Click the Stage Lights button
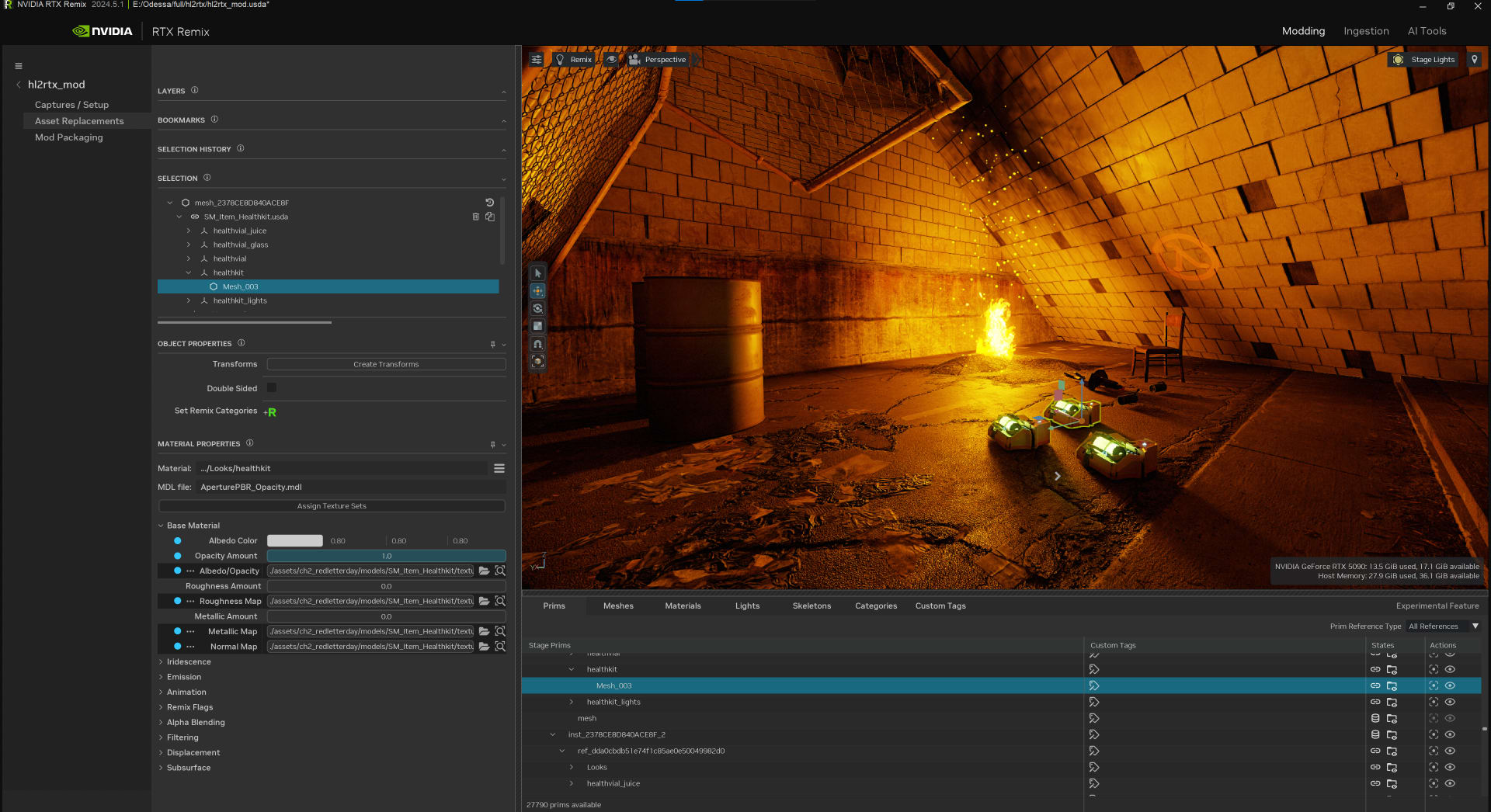 (1423, 60)
